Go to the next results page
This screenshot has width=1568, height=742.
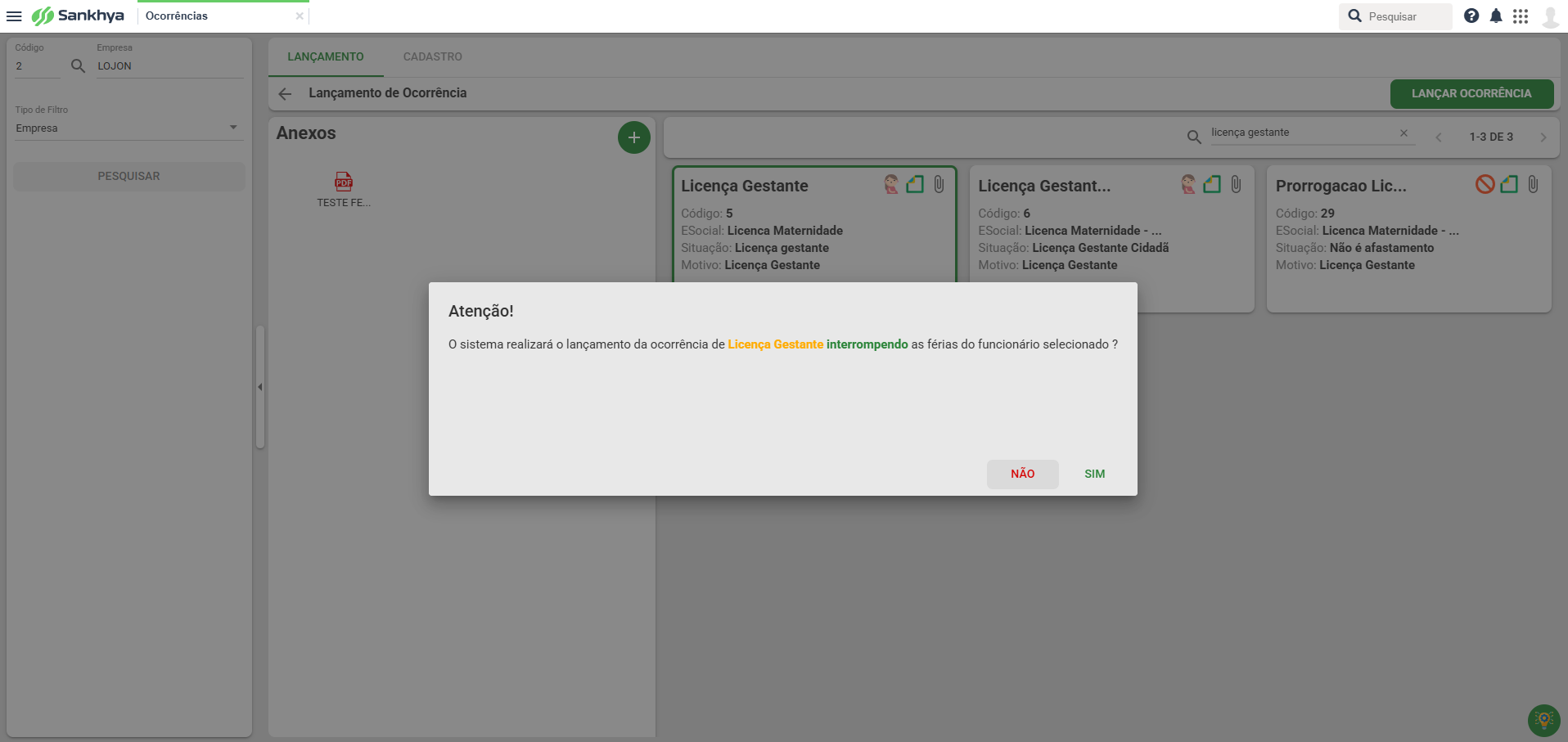pos(1543,137)
